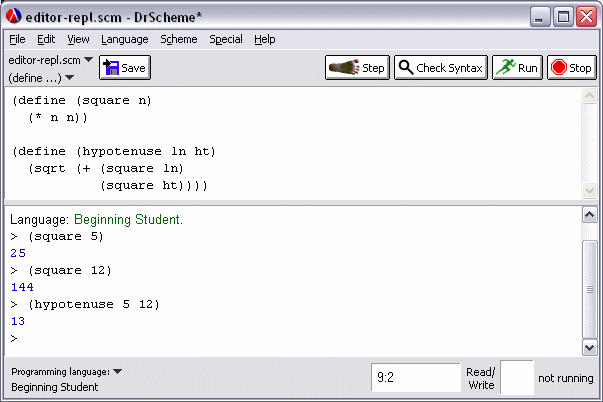Viewport: 603px width, 402px height.
Task: Click the Step button with foot icon
Action: point(357,68)
